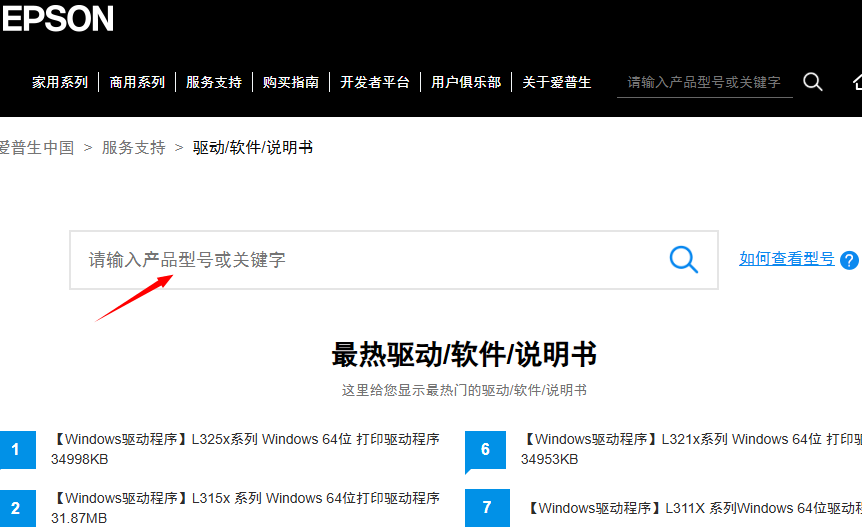Click the white header search magnifier icon

pyautogui.click(x=813, y=82)
